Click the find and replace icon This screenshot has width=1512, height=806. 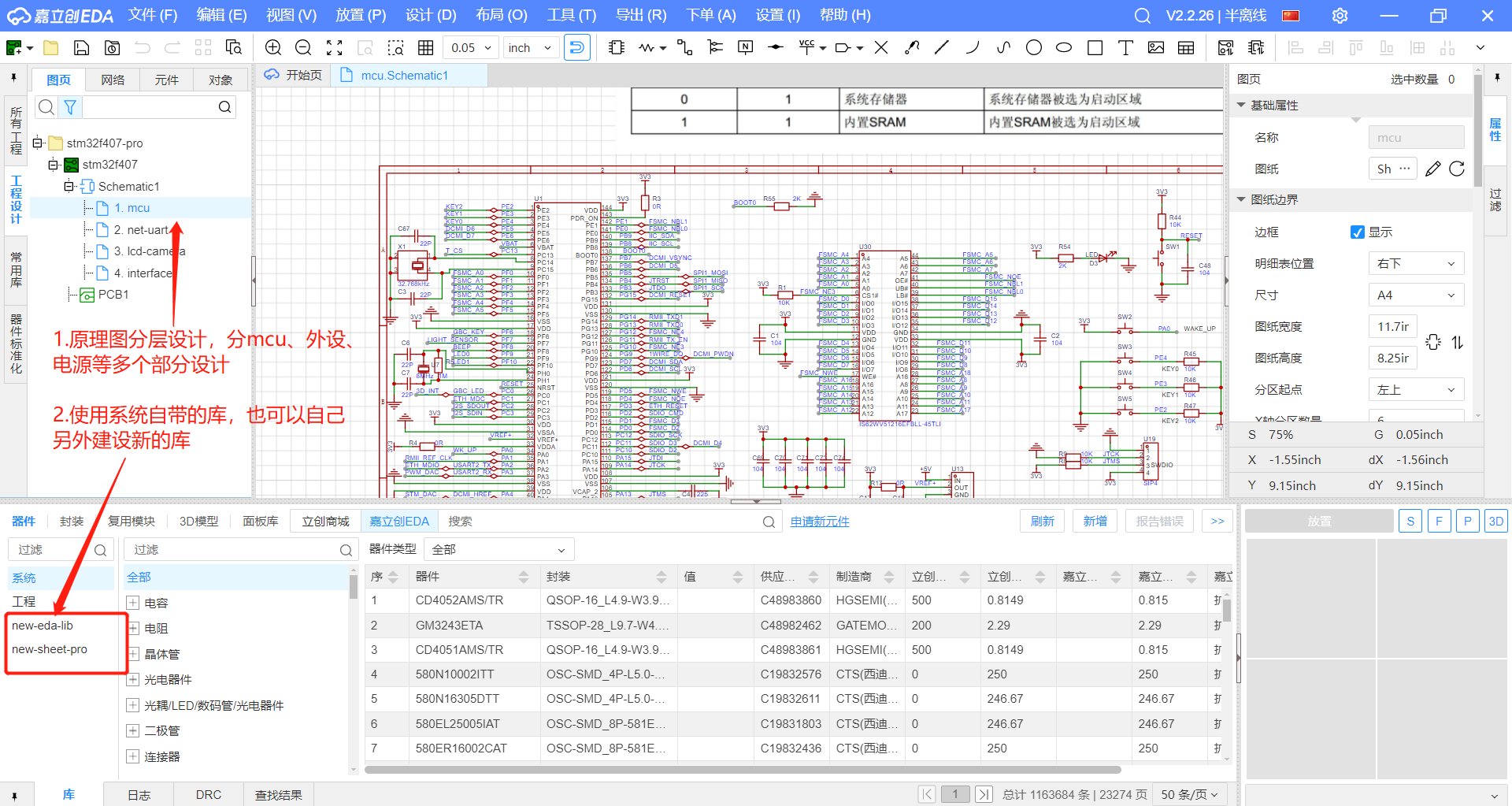coord(233,48)
